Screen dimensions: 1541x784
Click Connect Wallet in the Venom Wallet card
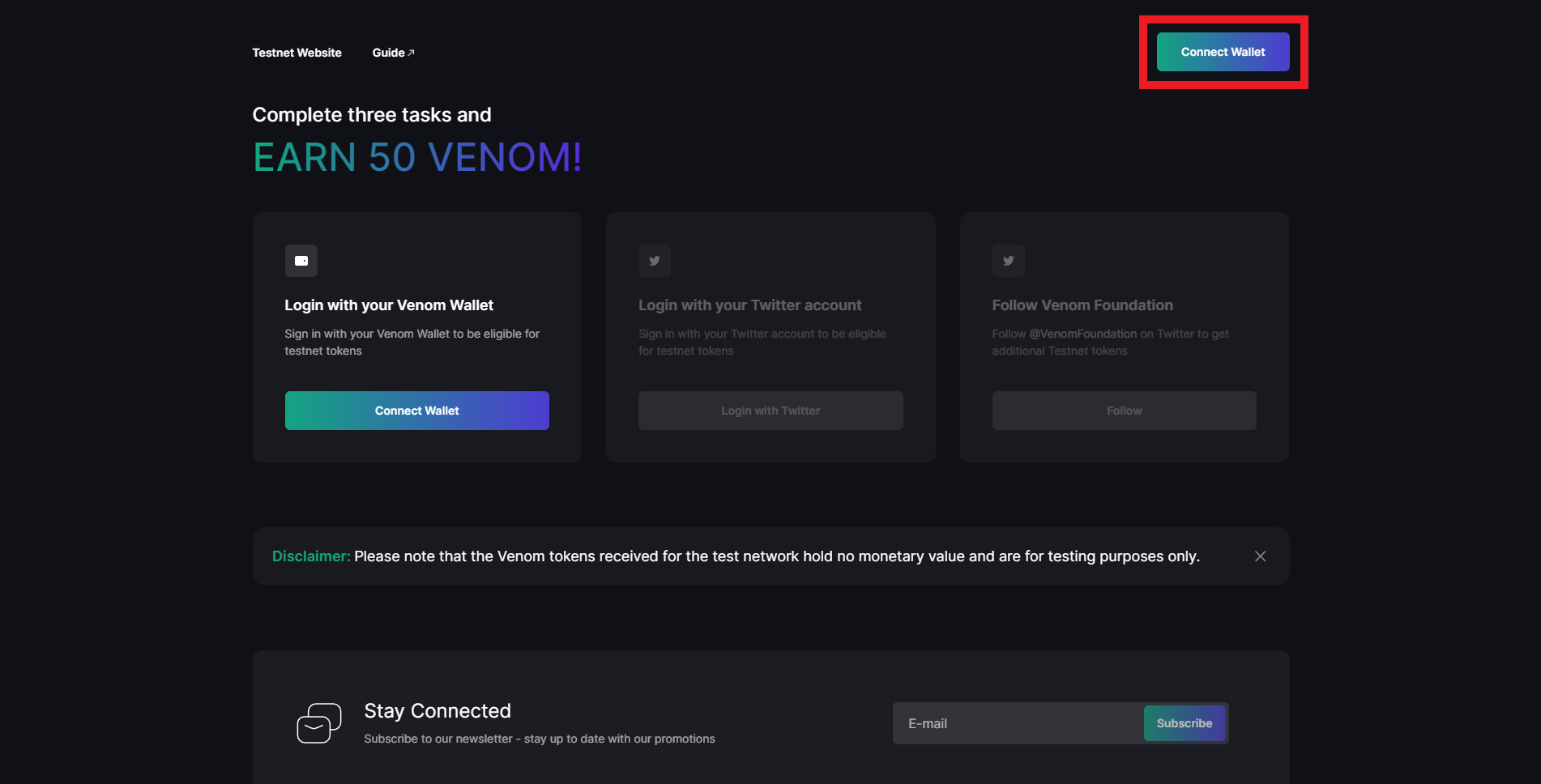click(x=416, y=411)
